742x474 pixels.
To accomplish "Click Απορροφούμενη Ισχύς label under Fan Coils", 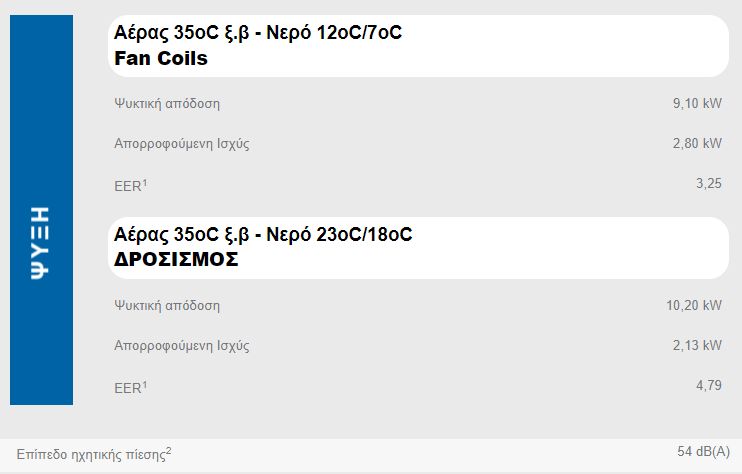I will [x=182, y=143].
